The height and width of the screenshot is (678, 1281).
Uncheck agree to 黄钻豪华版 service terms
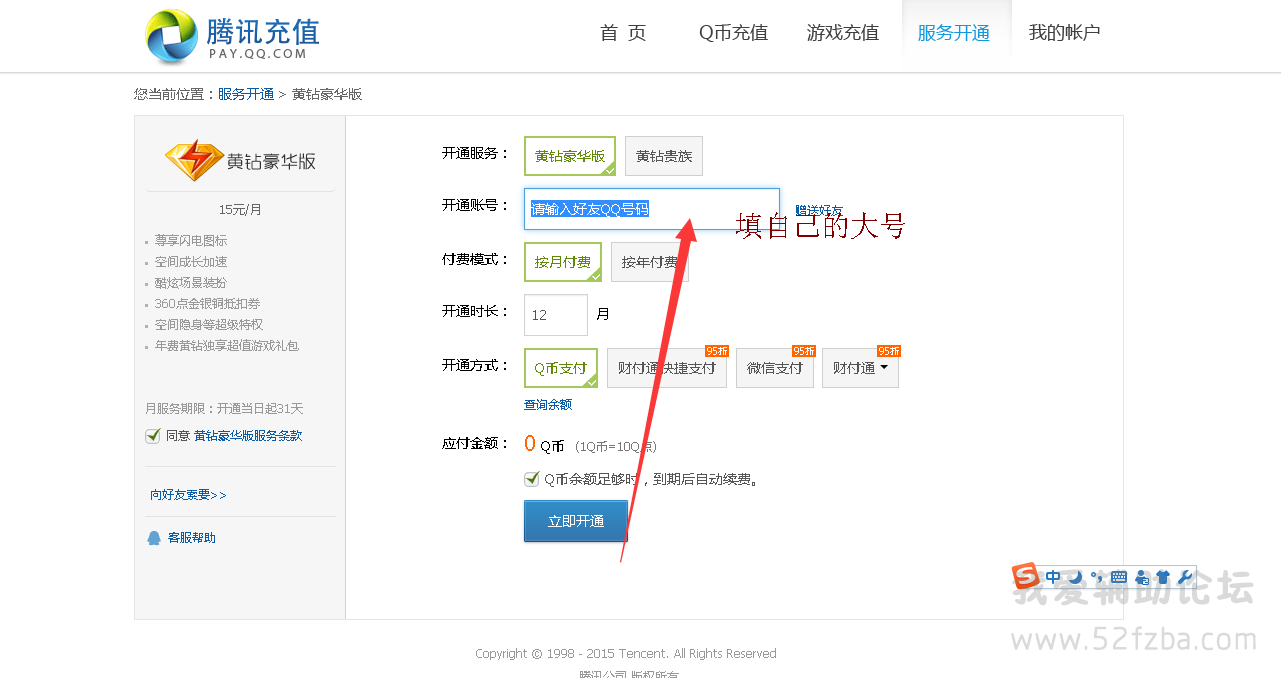click(x=153, y=436)
